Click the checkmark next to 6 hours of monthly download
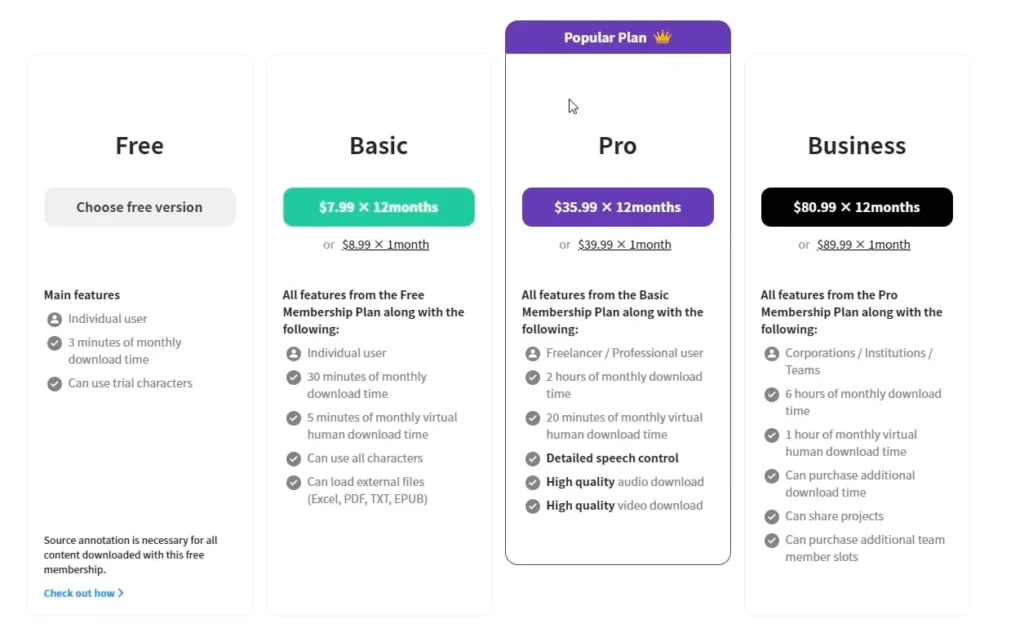The image size is (1024, 632). [x=772, y=394]
